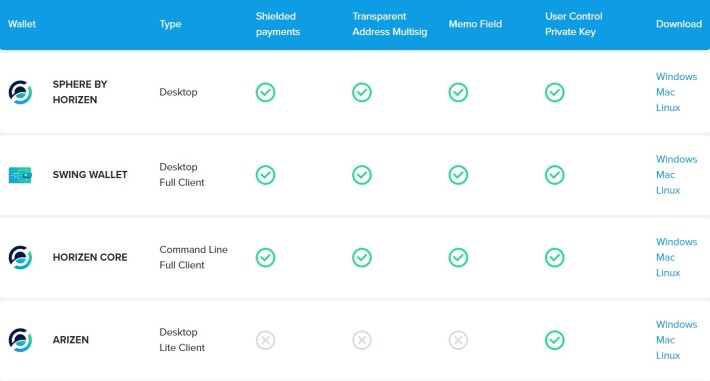The width and height of the screenshot is (710, 381).
Task: Click the Wallet column header
Action: click(22, 24)
